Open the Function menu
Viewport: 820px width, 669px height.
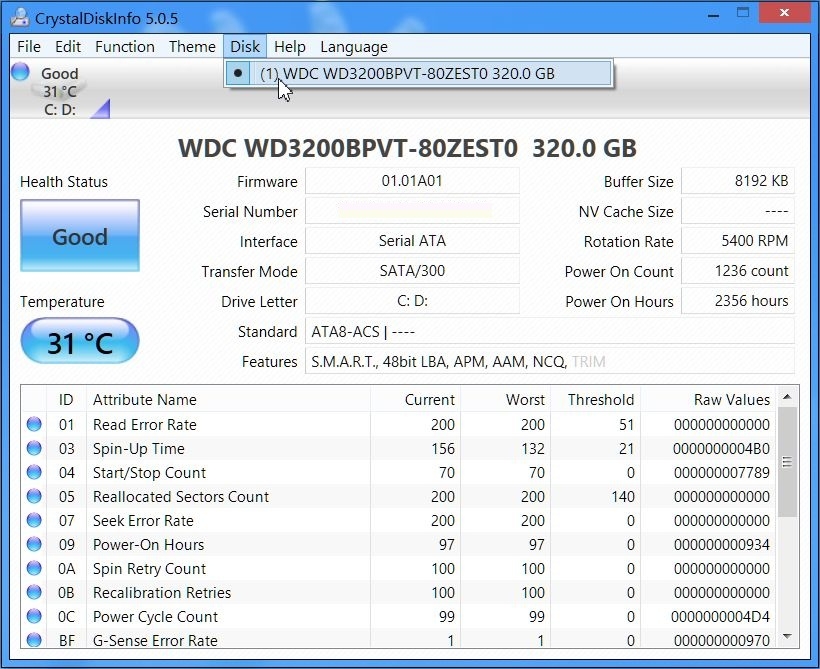tap(124, 47)
